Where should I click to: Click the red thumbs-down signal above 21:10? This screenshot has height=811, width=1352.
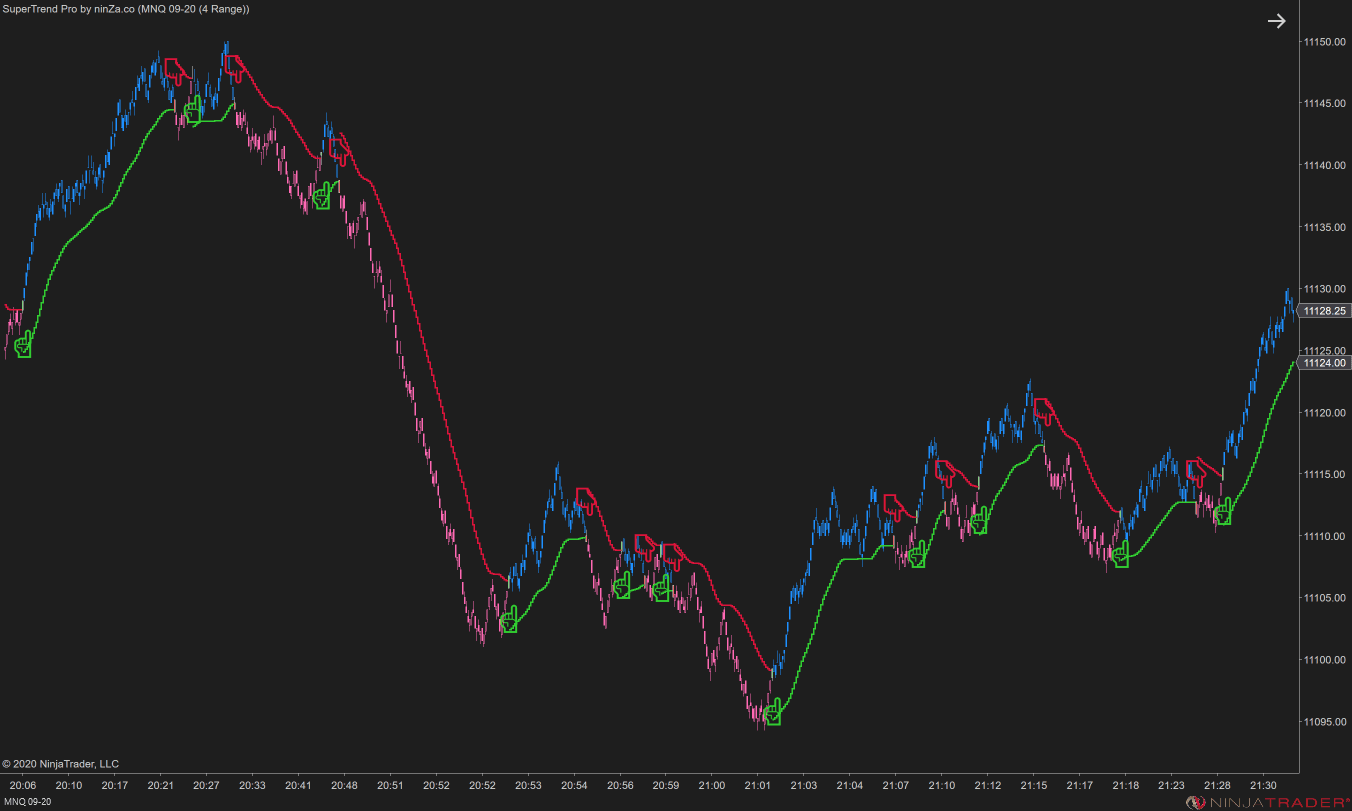point(946,473)
